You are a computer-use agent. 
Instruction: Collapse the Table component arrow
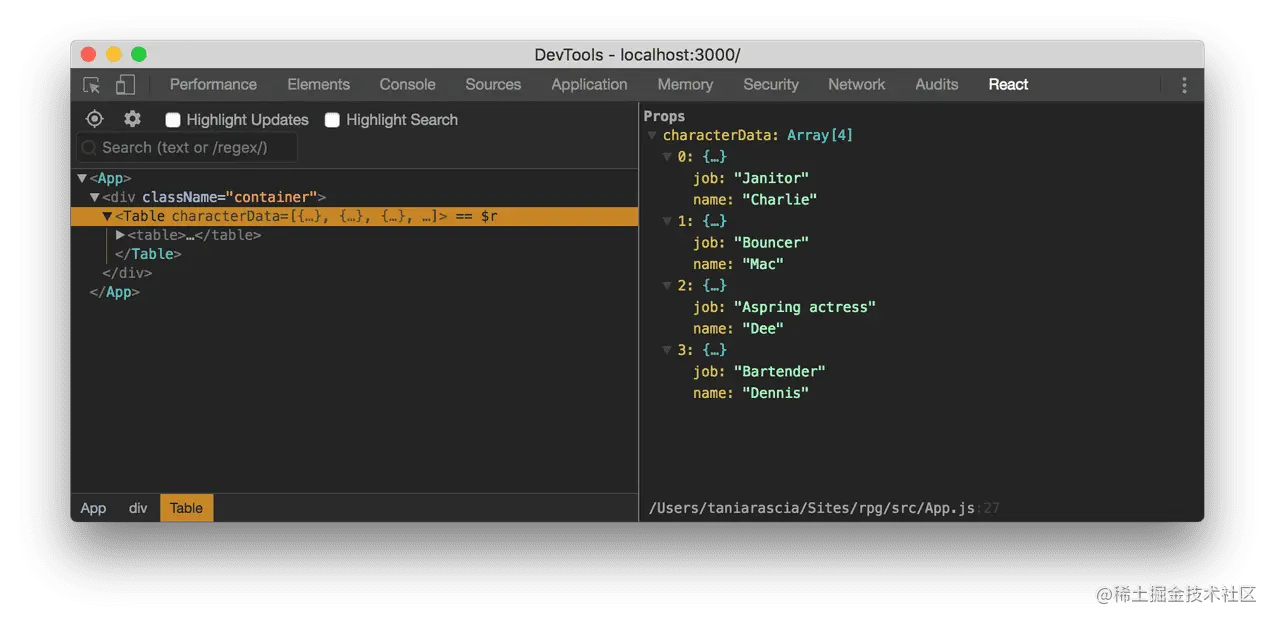click(x=108, y=217)
